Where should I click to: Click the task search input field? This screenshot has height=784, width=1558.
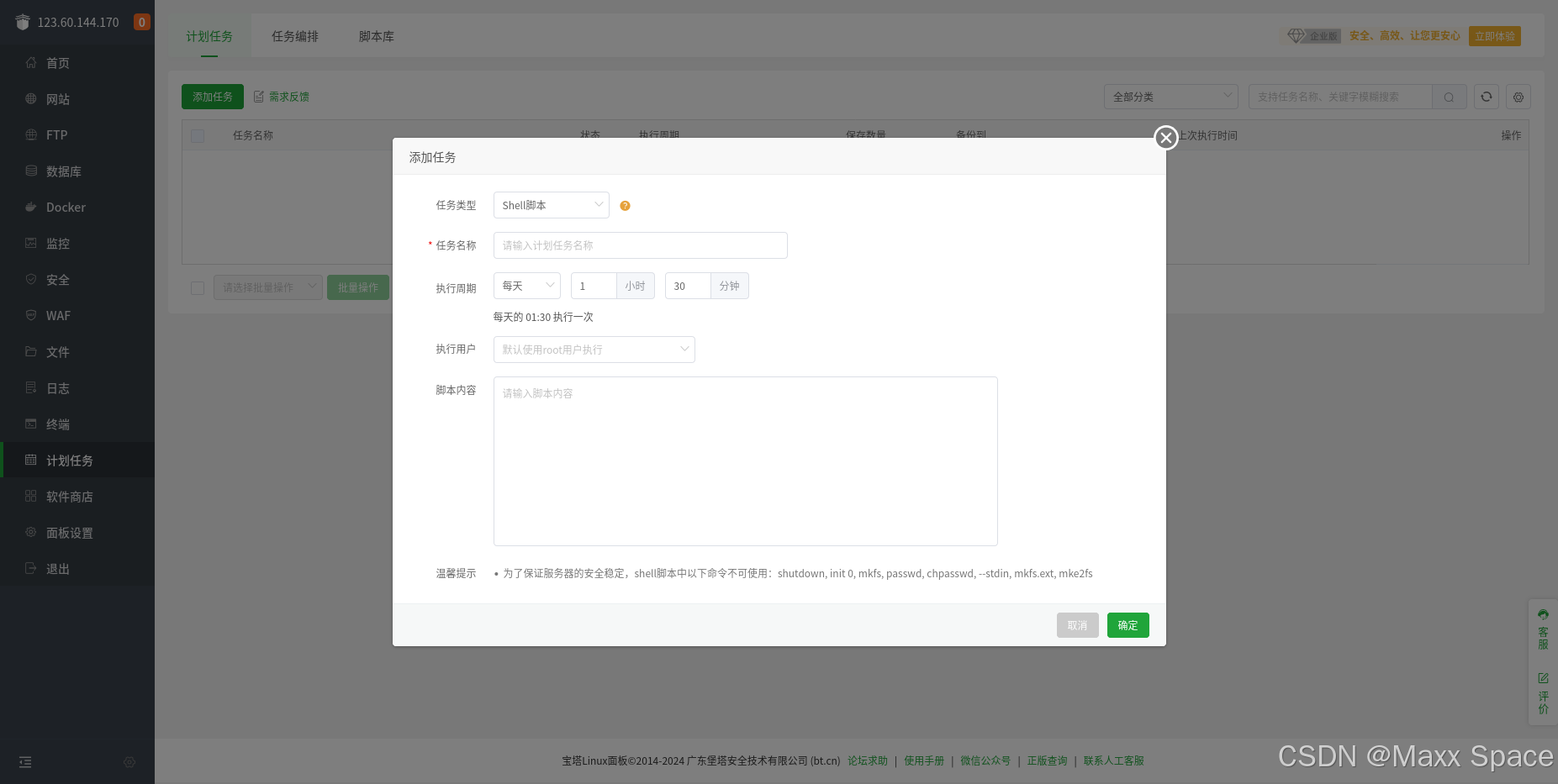click(1340, 97)
